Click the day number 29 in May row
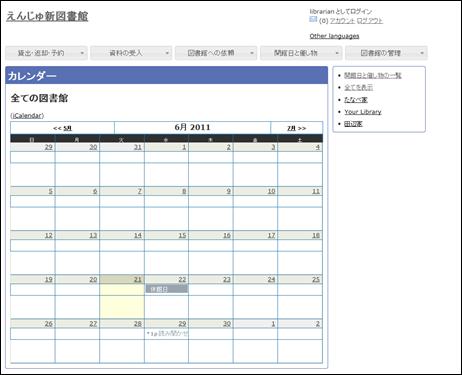This screenshot has height=375, width=462. point(49,147)
